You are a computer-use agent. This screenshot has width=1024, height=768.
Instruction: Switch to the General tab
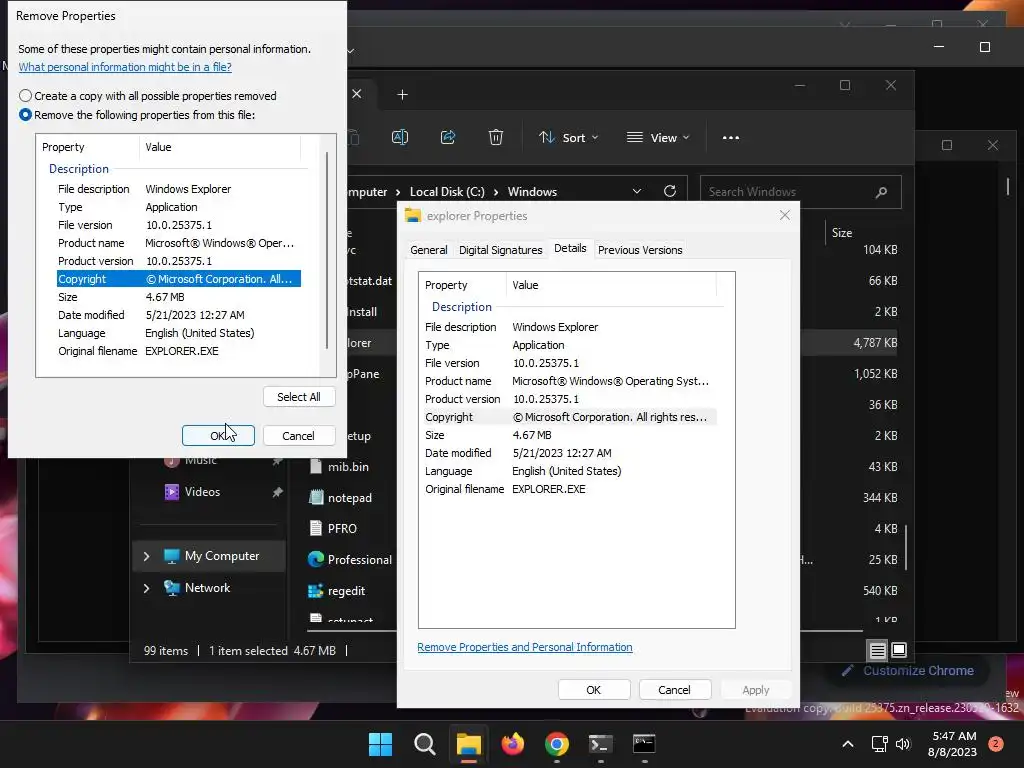(428, 250)
